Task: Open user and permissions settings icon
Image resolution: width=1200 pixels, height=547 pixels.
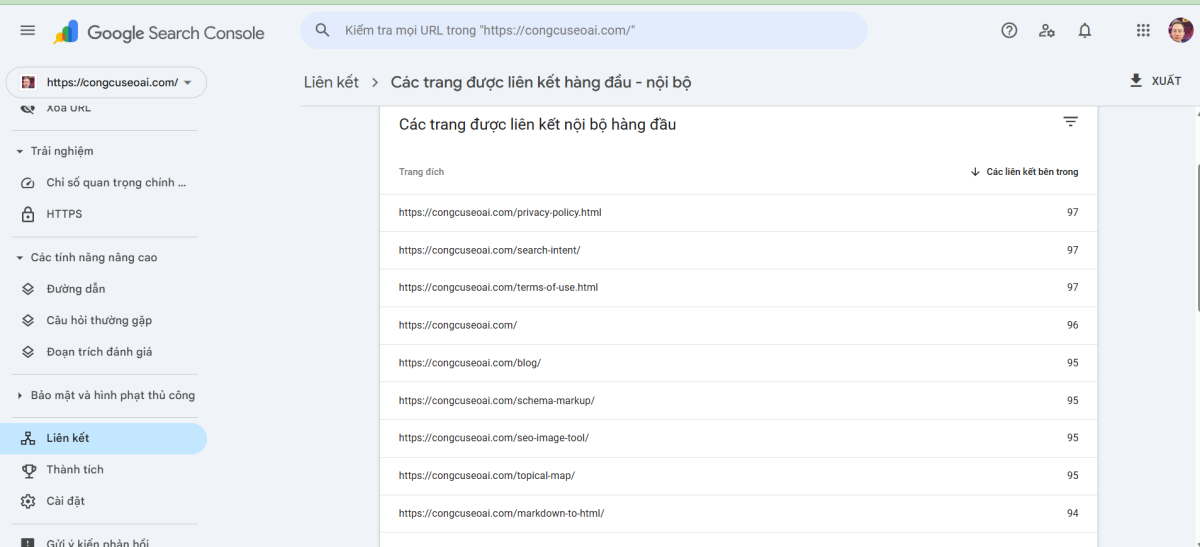Action: click(x=1047, y=30)
